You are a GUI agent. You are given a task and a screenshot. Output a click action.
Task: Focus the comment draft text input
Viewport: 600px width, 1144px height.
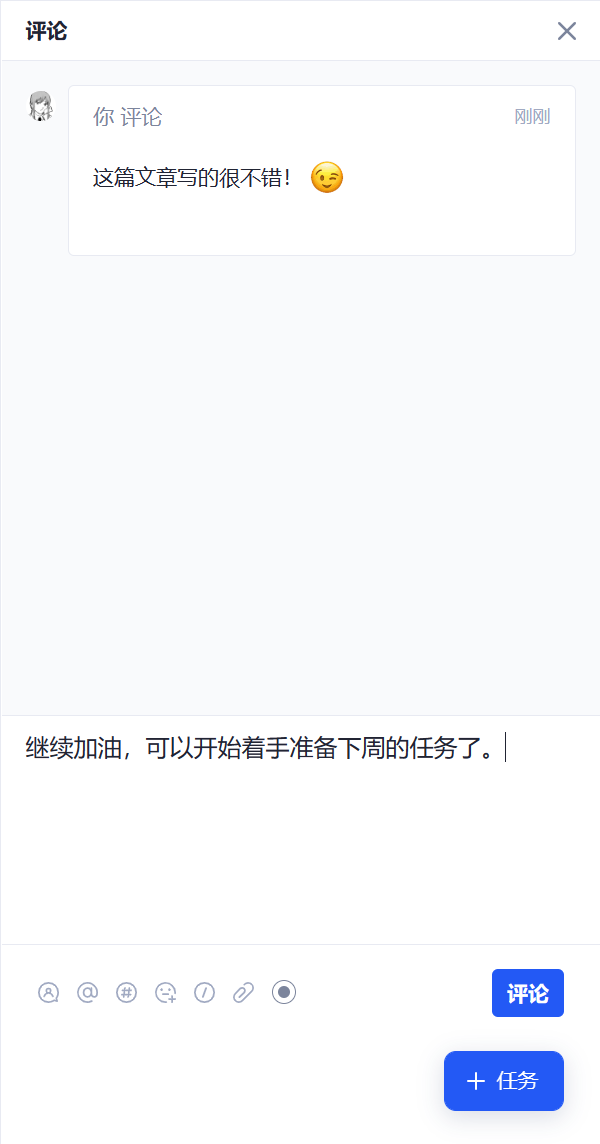coord(300,830)
